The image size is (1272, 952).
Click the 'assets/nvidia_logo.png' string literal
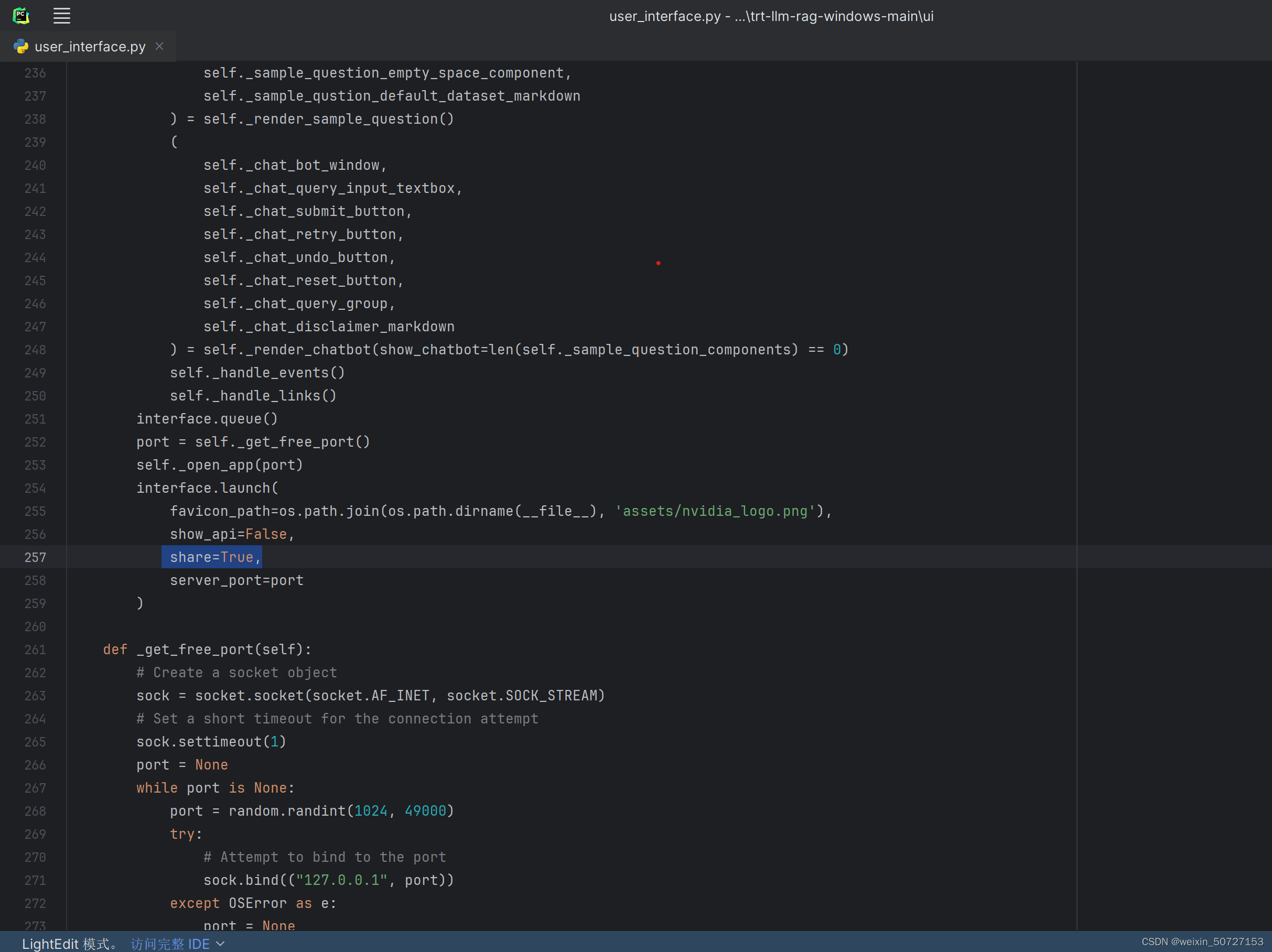715,511
